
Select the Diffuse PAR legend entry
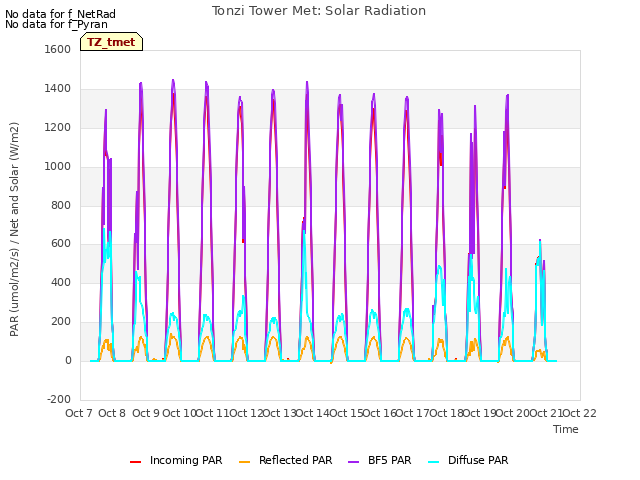tap(468, 460)
